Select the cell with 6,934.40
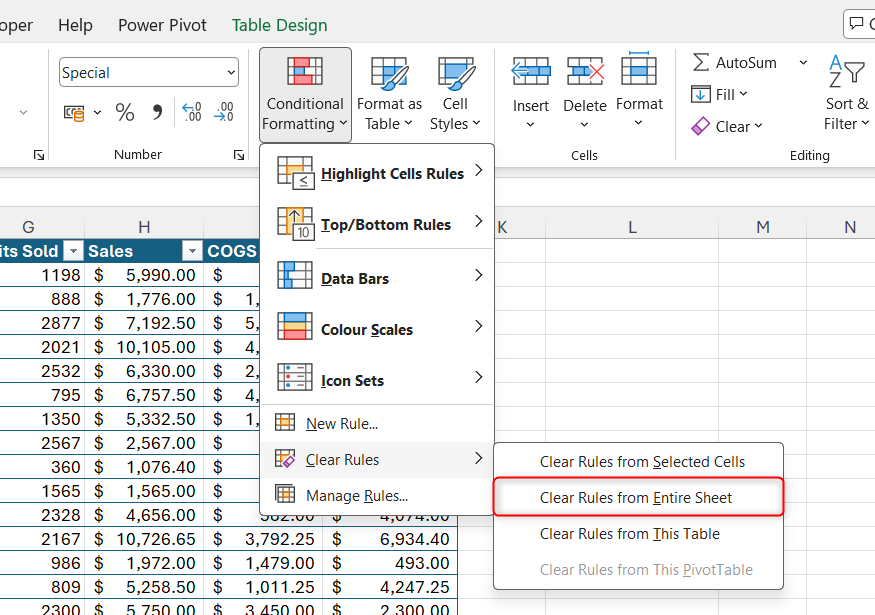The image size is (875, 615). pos(390,539)
